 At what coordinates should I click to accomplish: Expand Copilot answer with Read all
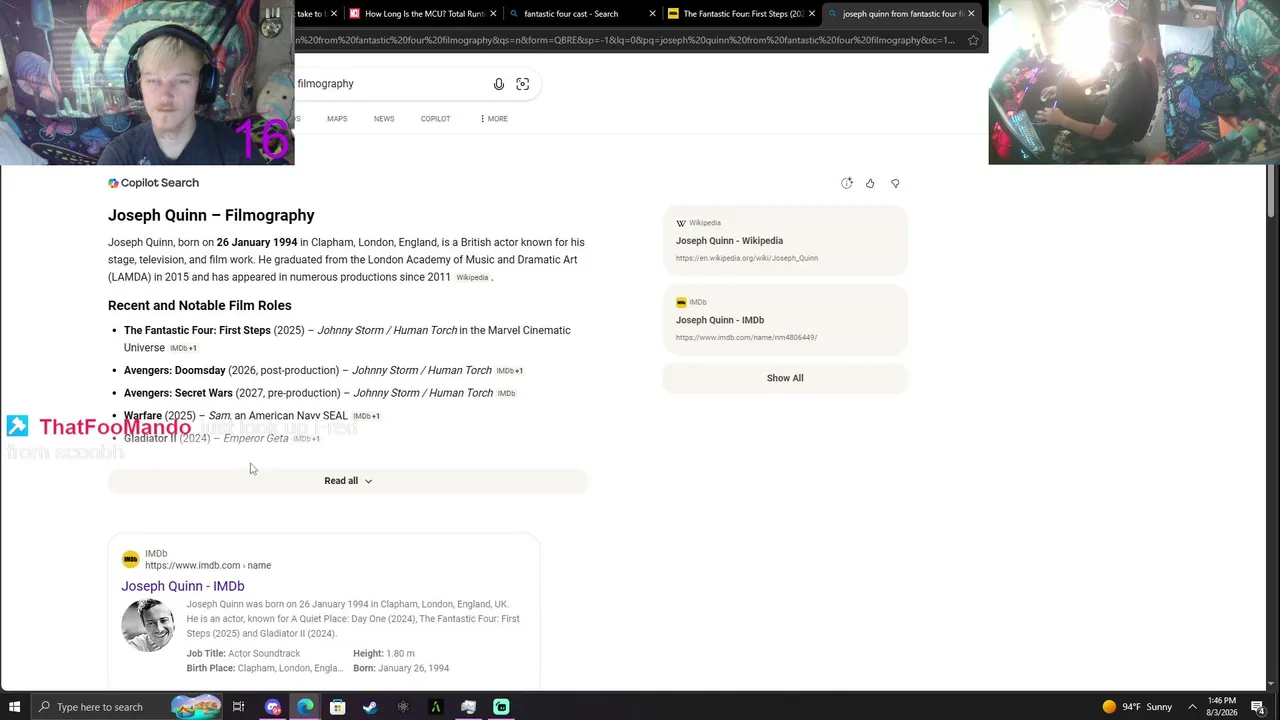point(348,481)
